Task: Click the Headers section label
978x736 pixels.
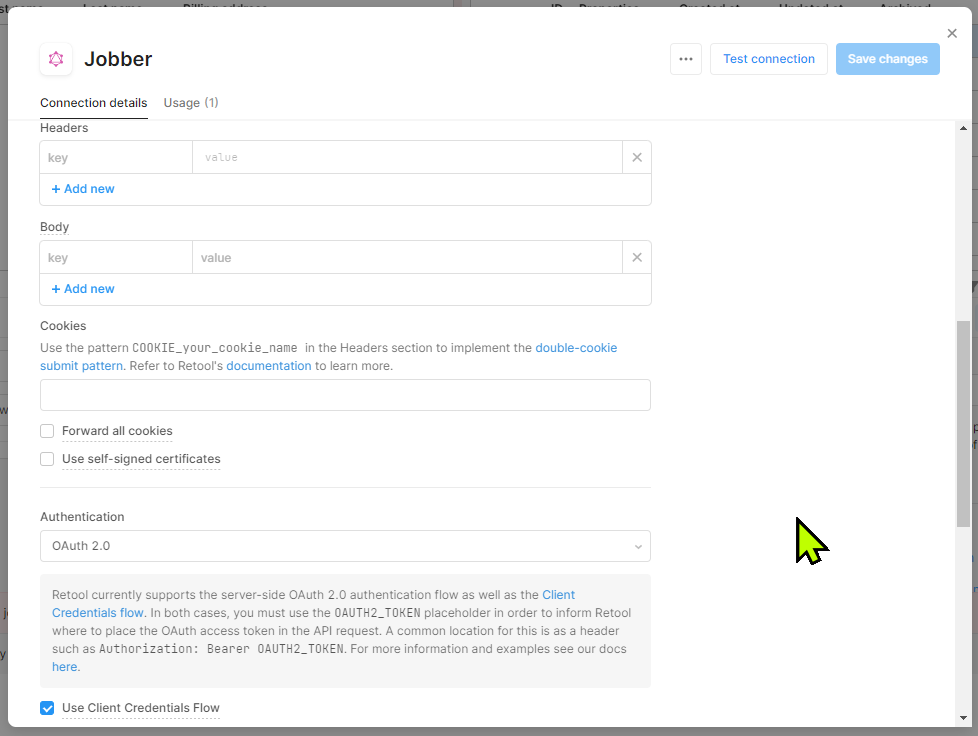Action: (64, 128)
